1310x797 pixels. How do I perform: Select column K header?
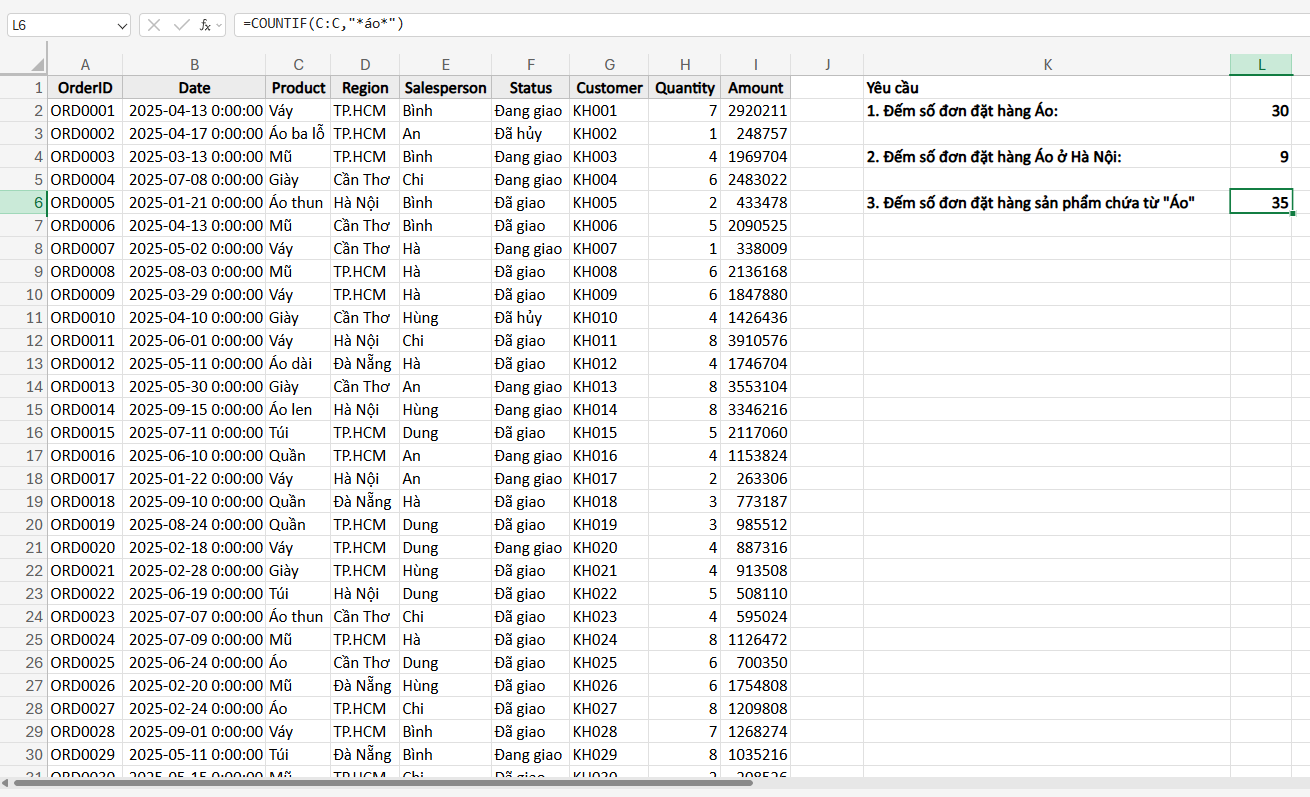pos(1046,65)
